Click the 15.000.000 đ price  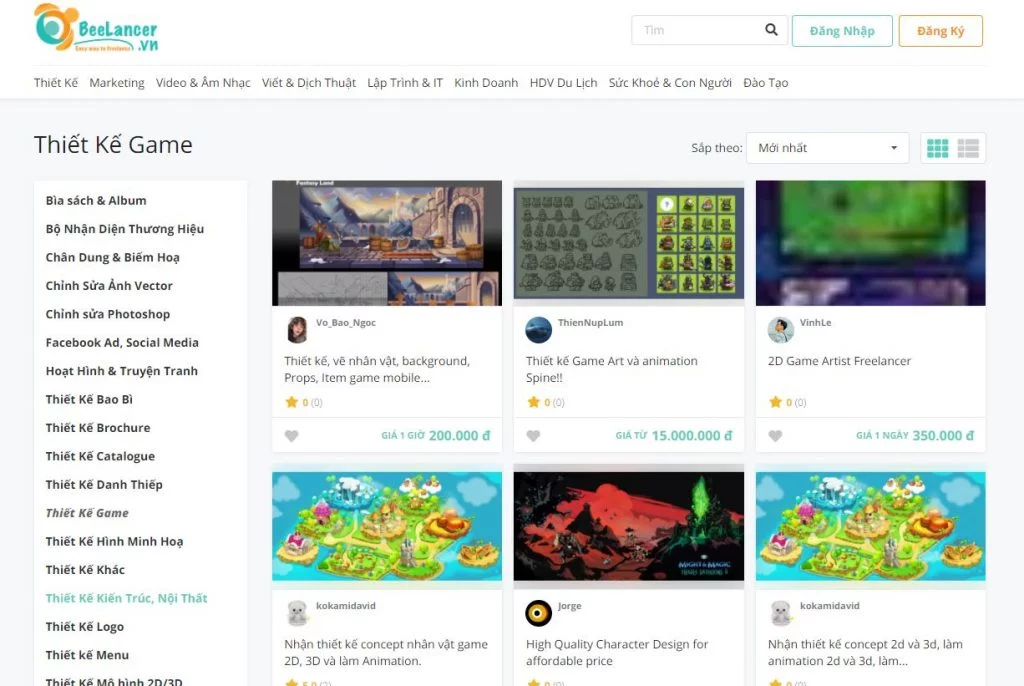click(x=692, y=436)
